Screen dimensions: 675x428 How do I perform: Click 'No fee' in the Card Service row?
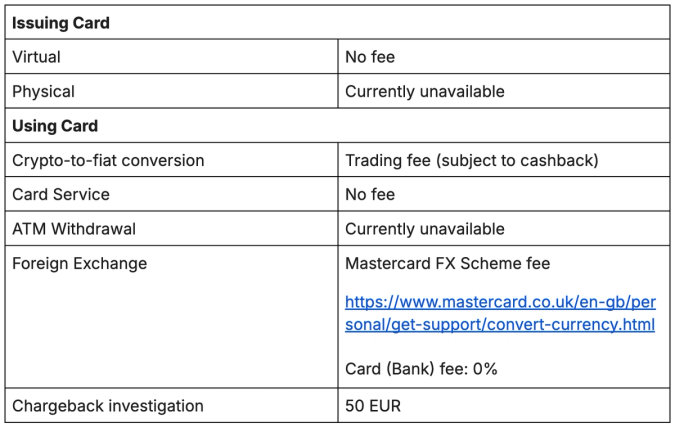coord(370,195)
